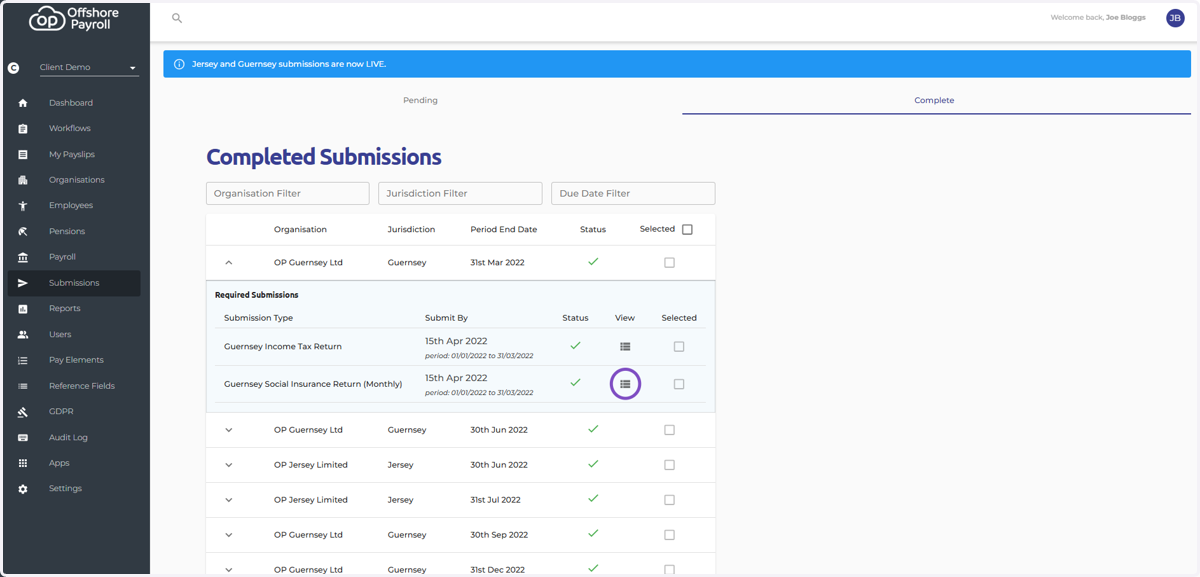Click the Reports chart icon
The height and width of the screenshot is (577, 1200).
[23, 309]
